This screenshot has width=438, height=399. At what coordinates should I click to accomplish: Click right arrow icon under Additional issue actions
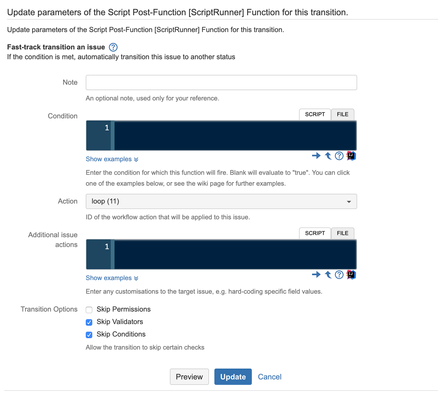click(316, 274)
